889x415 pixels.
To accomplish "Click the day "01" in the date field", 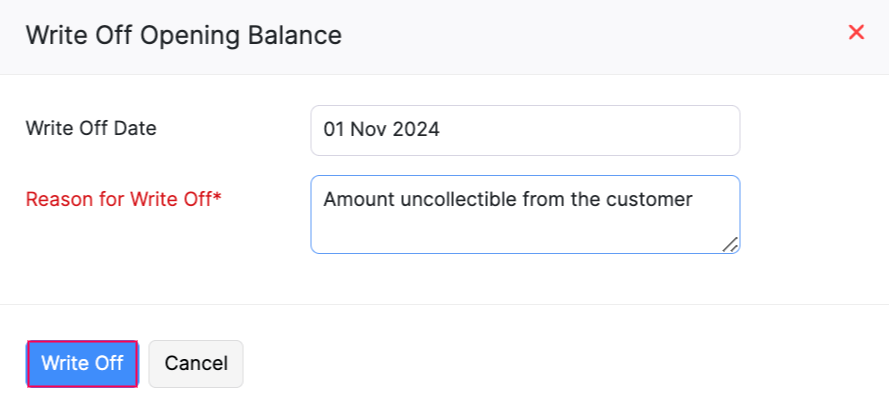I will pyautogui.click(x=334, y=130).
